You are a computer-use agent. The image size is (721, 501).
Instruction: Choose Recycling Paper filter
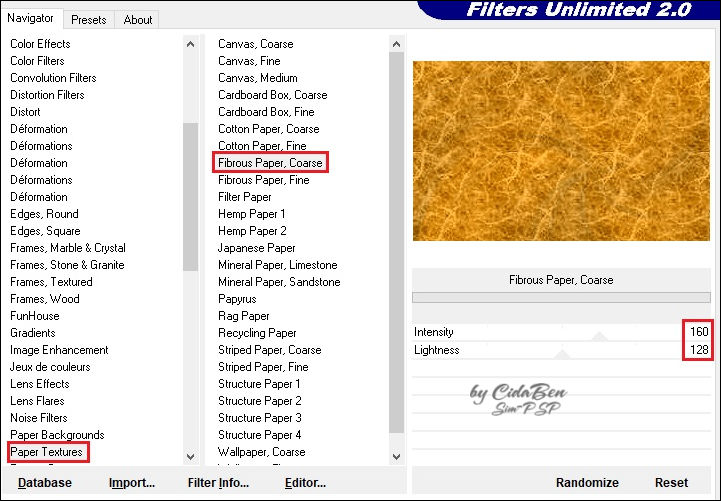click(257, 333)
